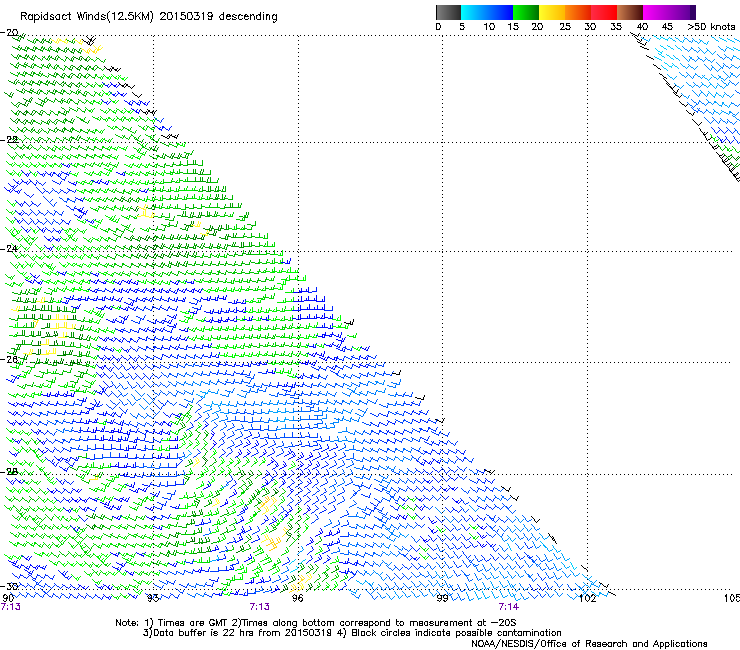
Task: Click the blue 5-15 knots color segment
Action: [x=487, y=12]
